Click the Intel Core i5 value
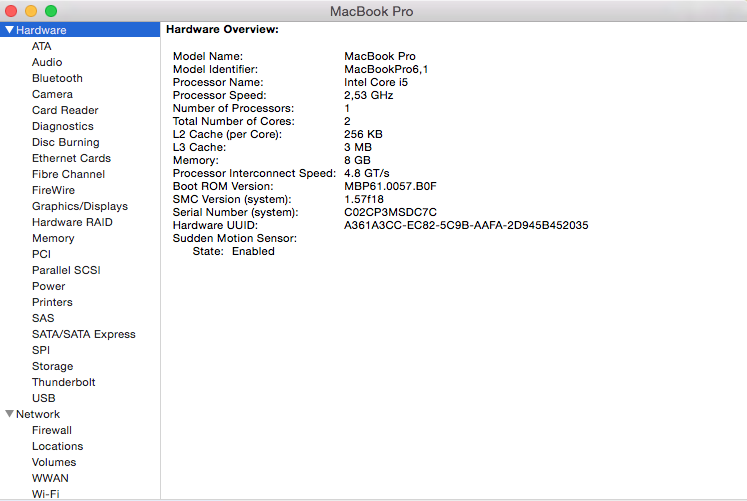 [376, 82]
